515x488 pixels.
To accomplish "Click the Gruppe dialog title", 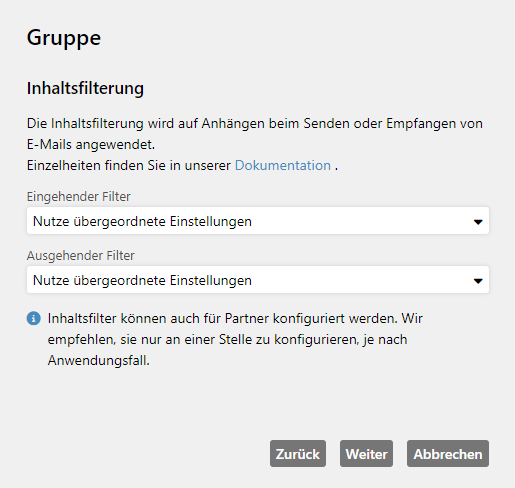I will pyautogui.click(x=64, y=38).
